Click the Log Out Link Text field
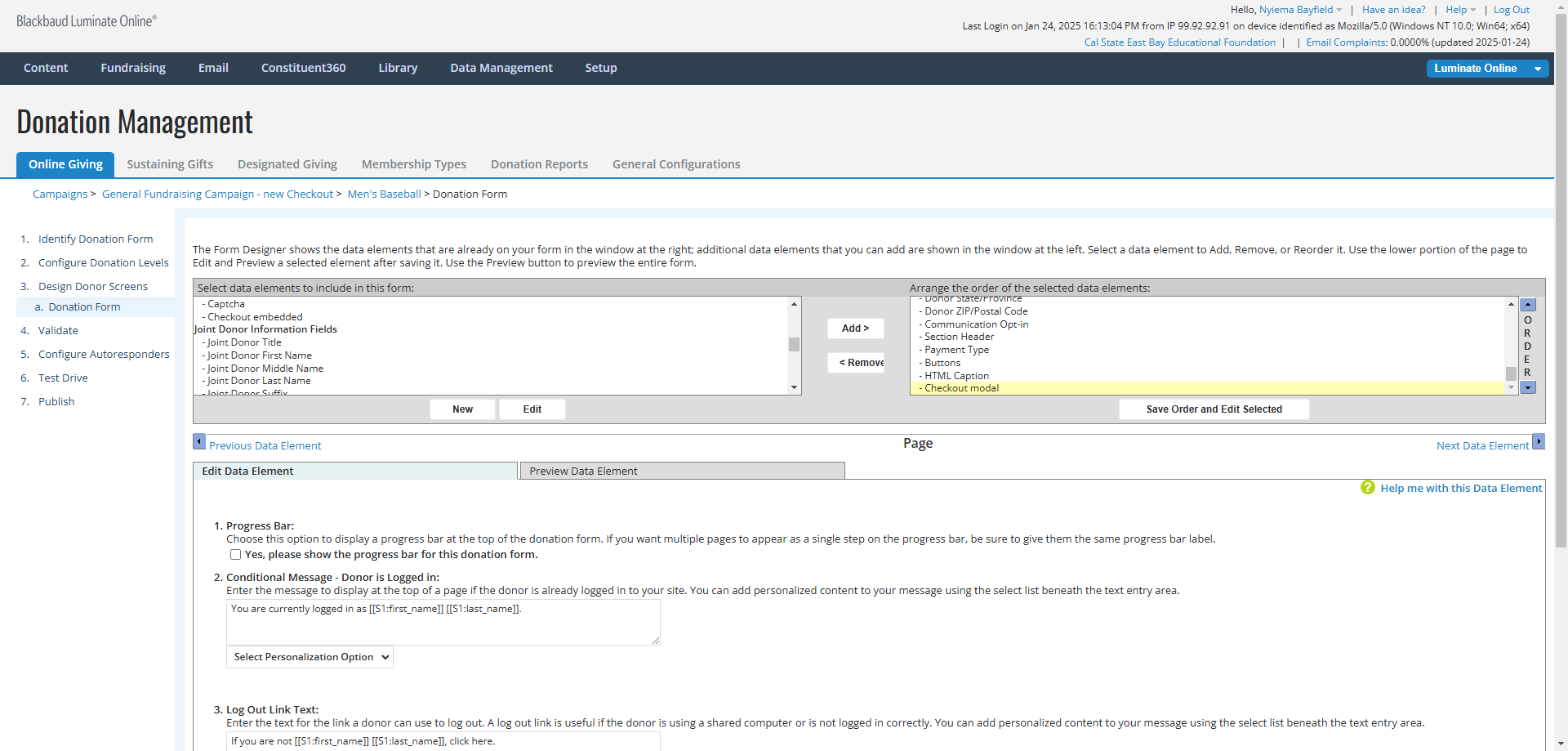This screenshot has height=751, width=1568. click(443, 741)
